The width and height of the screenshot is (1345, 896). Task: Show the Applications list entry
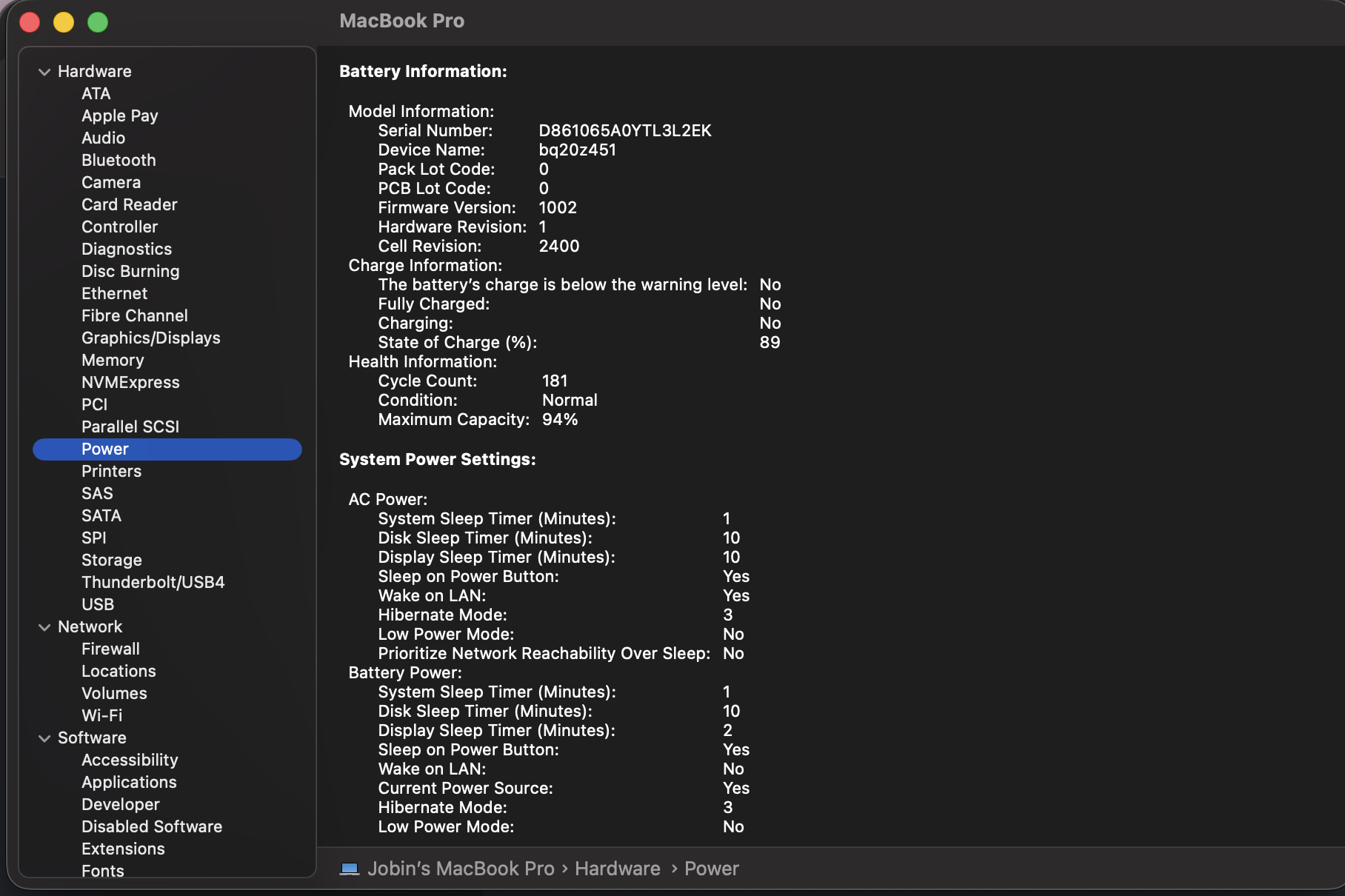click(x=129, y=782)
